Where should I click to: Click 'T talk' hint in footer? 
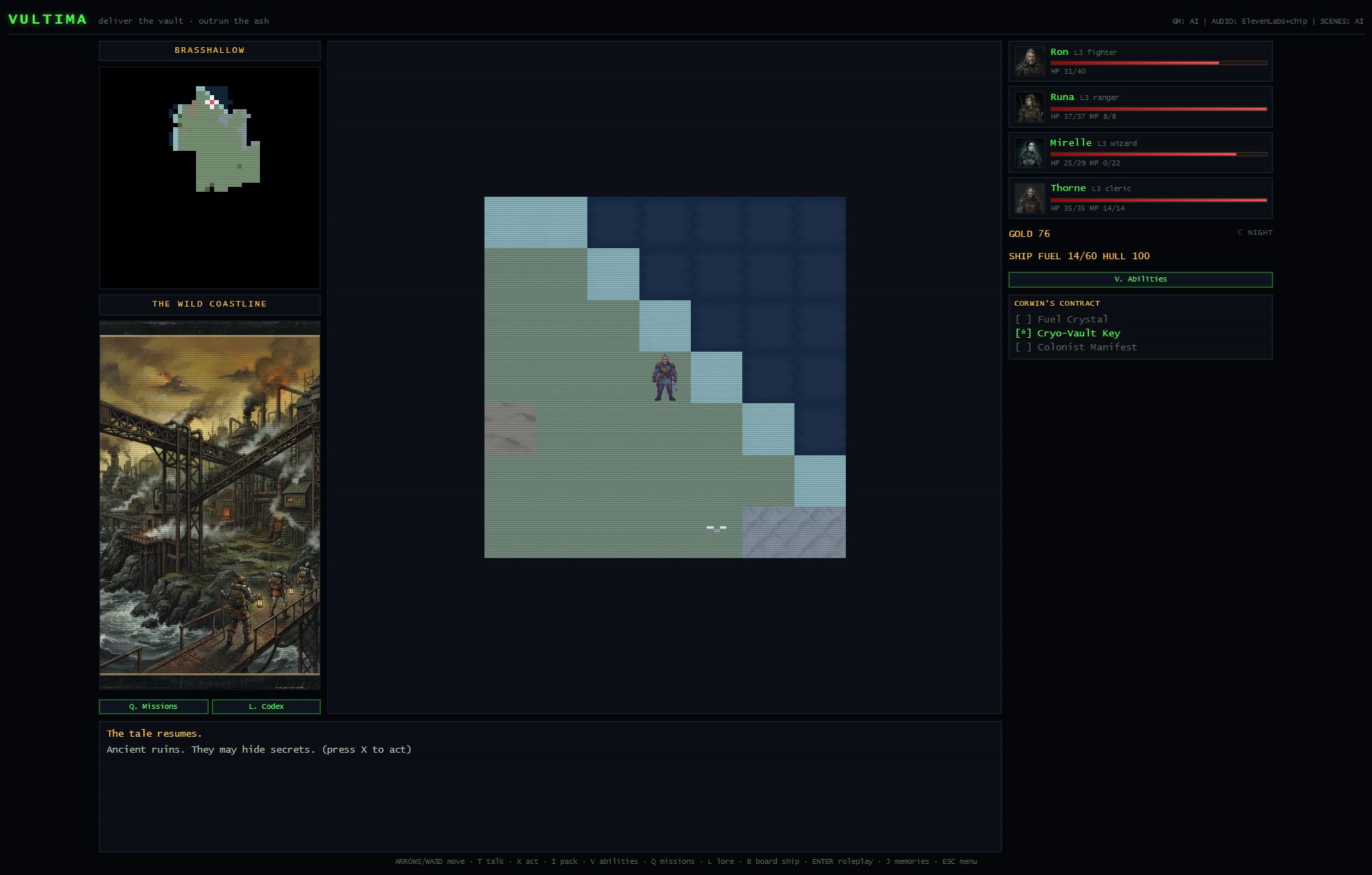pyautogui.click(x=491, y=862)
